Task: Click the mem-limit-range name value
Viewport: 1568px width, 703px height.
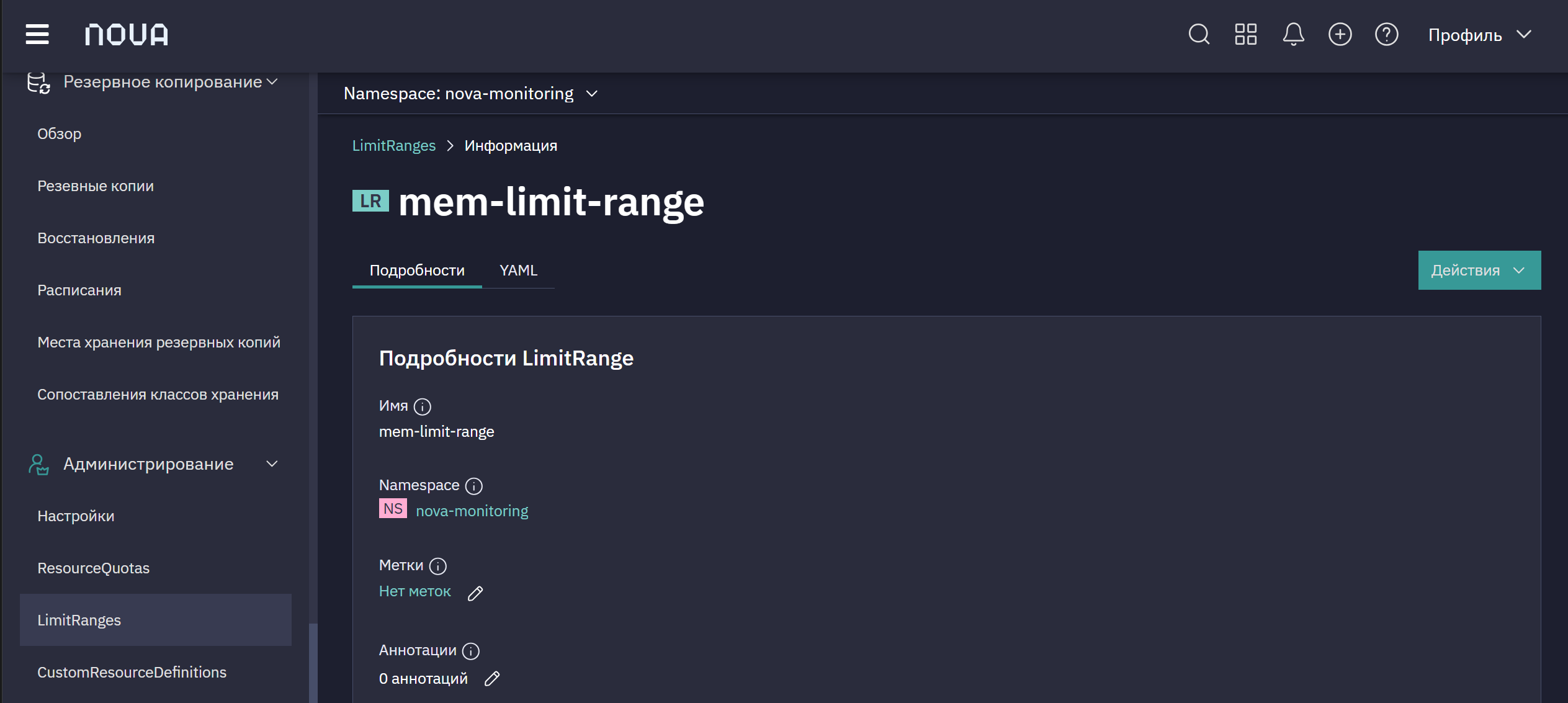Action: (437, 432)
